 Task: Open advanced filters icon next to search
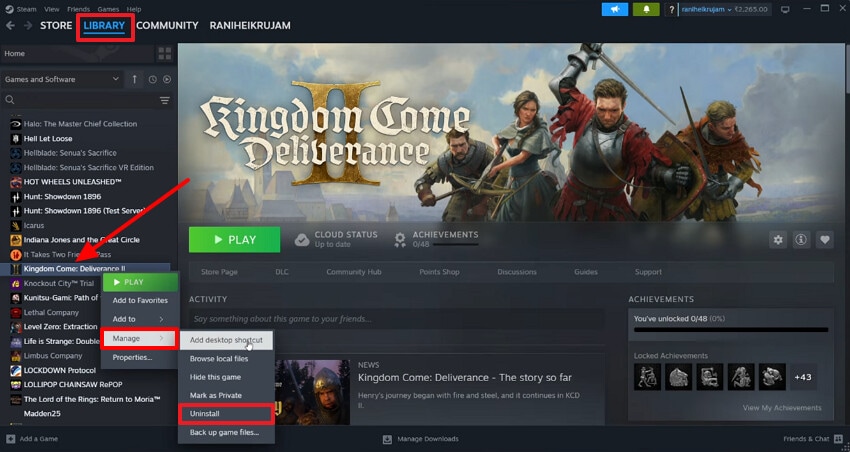coord(165,100)
